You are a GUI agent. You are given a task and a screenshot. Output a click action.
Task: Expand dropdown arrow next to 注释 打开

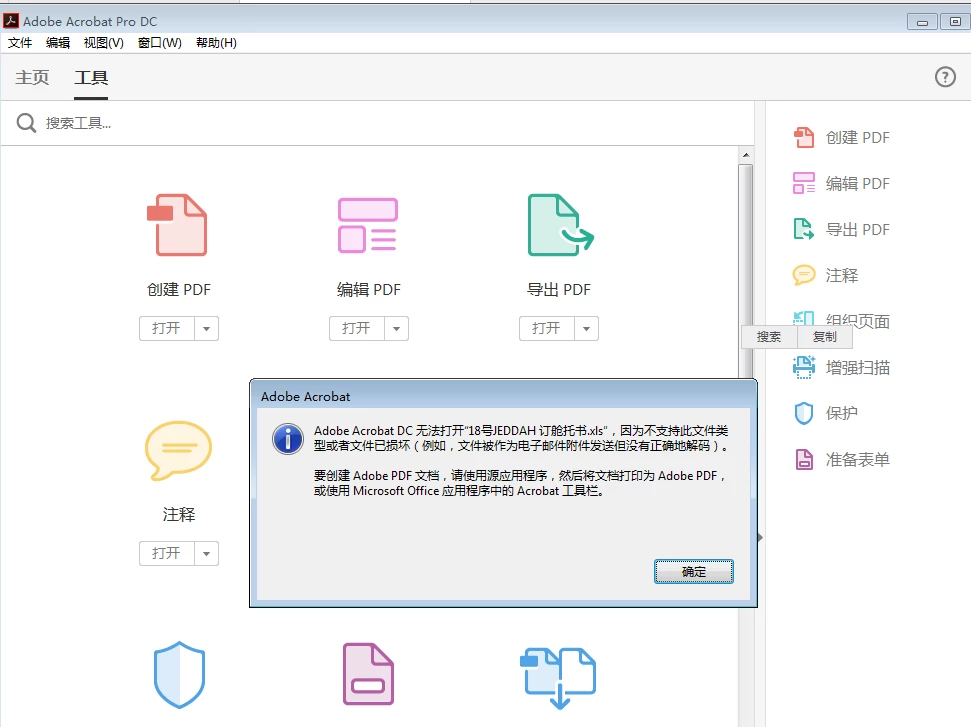pos(207,554)
